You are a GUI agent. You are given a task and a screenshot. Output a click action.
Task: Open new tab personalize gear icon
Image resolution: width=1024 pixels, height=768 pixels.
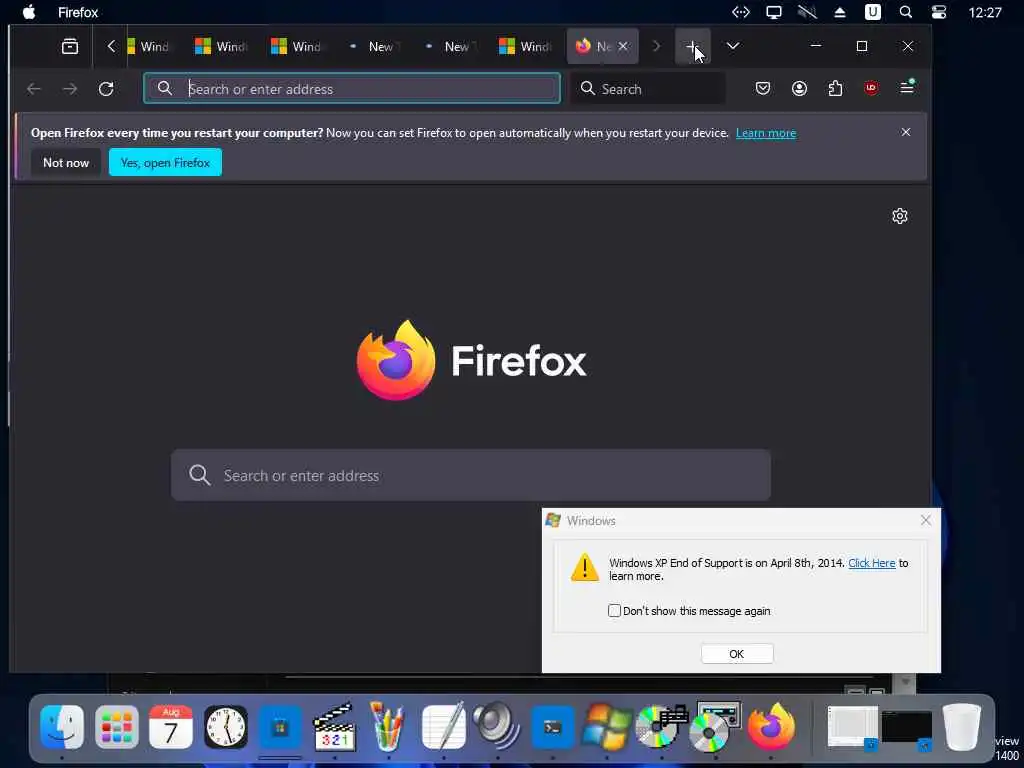pos(900,216)
